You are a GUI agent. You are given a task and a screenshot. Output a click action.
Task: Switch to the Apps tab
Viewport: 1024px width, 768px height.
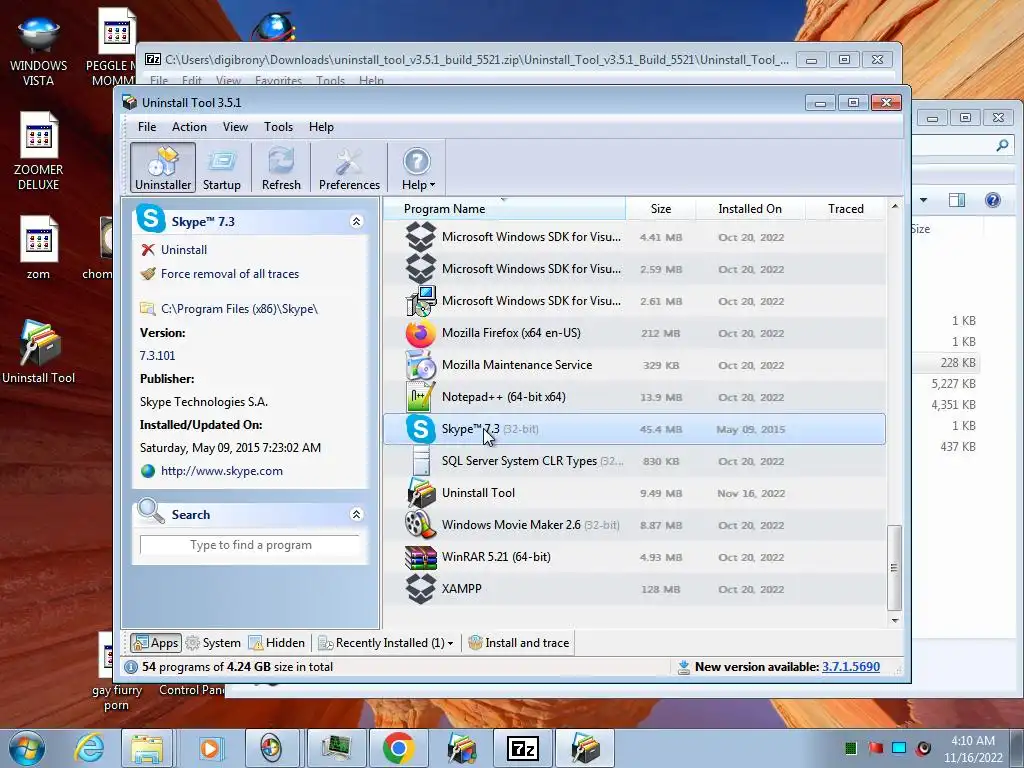point(155,643)
